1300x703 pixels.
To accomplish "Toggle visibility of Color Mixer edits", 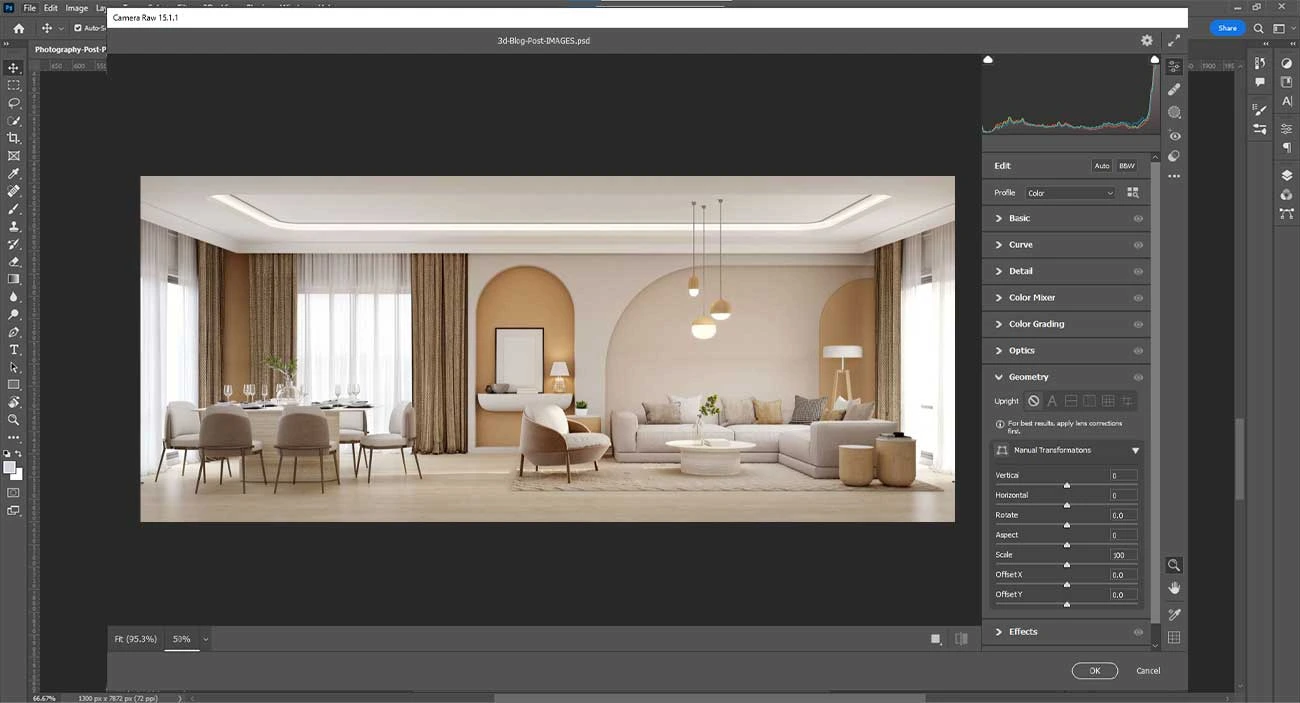I will 1138,298.
